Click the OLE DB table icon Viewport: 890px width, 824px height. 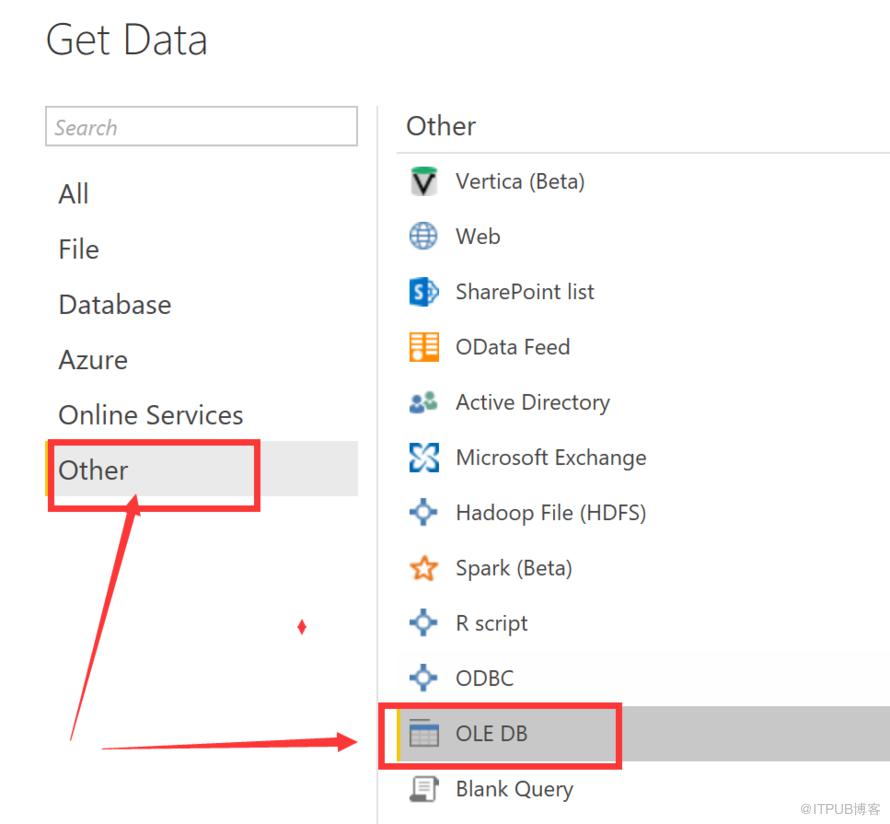click(x=423, y=733)
